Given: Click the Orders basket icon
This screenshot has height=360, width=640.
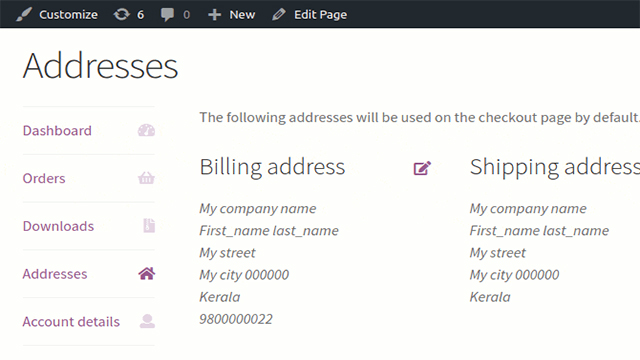Looking at the screenshot, I should [x=146, y=178].
